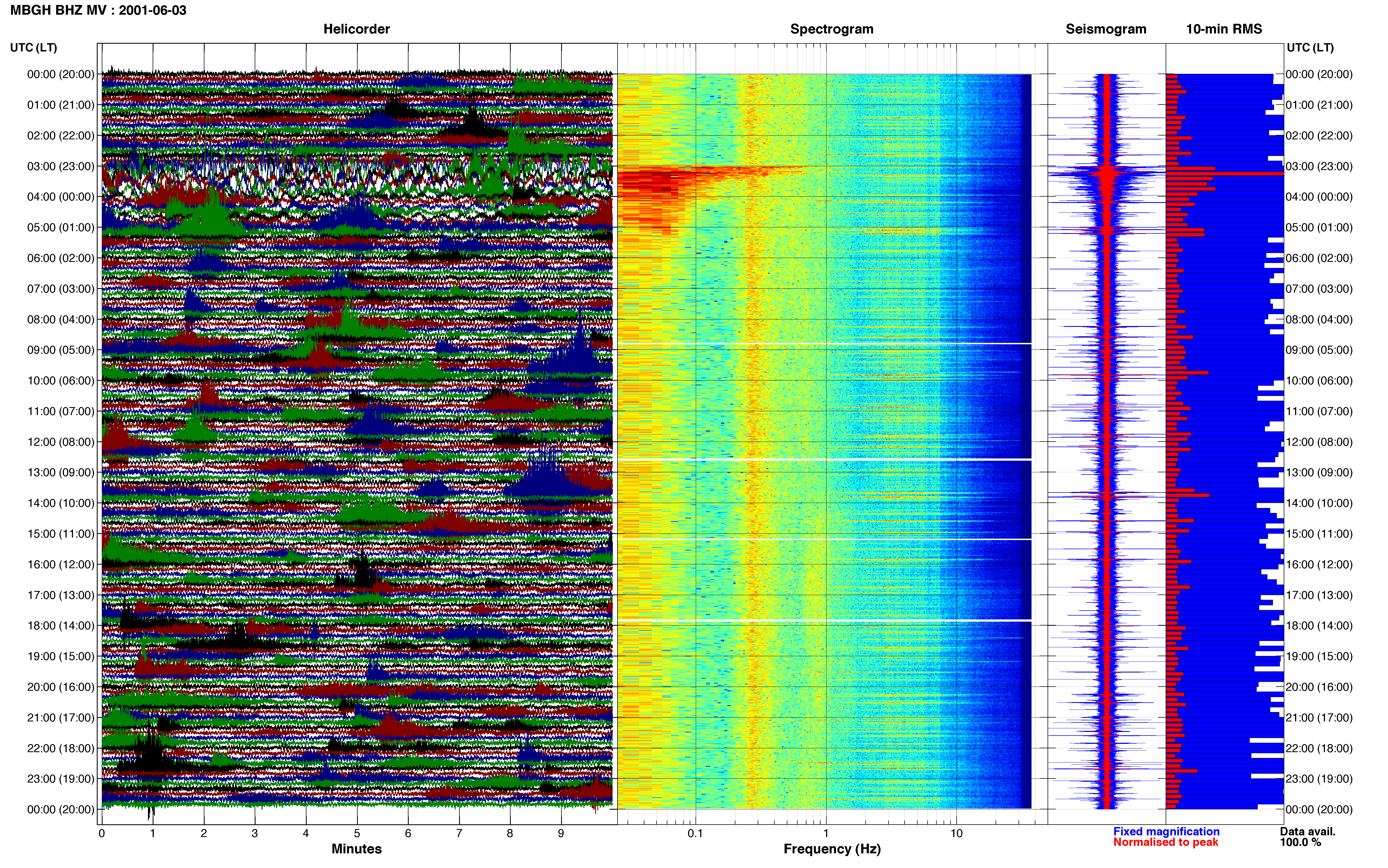Click the right 'UTC (LT)' axis label
The width and height of the screenshot is (1388, 868).
click(1310, 48)
